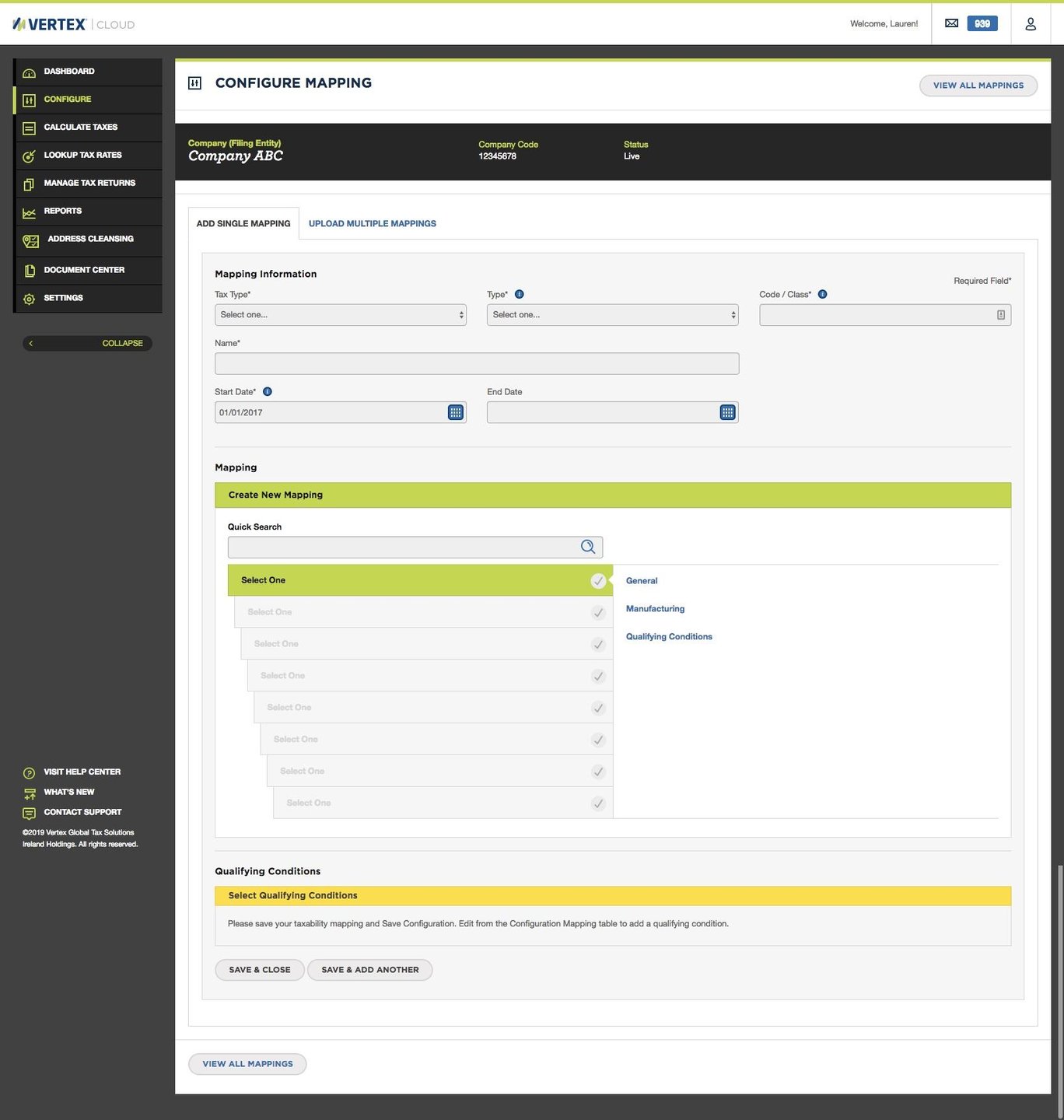Open Settings from the sidebar
Image resolution: width=1064 pixels, height=1120 pixels.
tap(88, 299)
